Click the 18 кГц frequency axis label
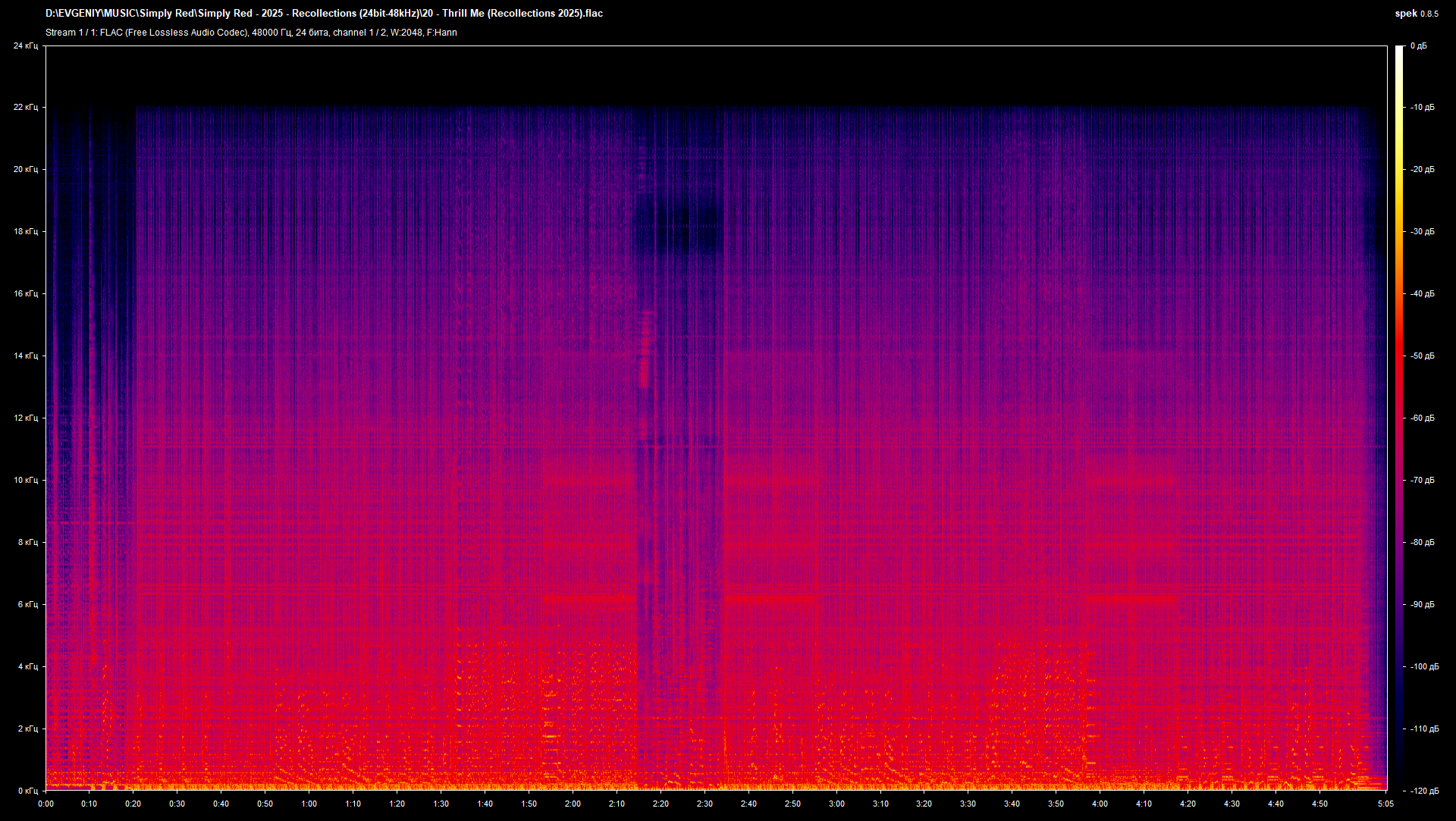Viewport: 1456px width, 821px height. pyautogui.click(x=25, y=231)
